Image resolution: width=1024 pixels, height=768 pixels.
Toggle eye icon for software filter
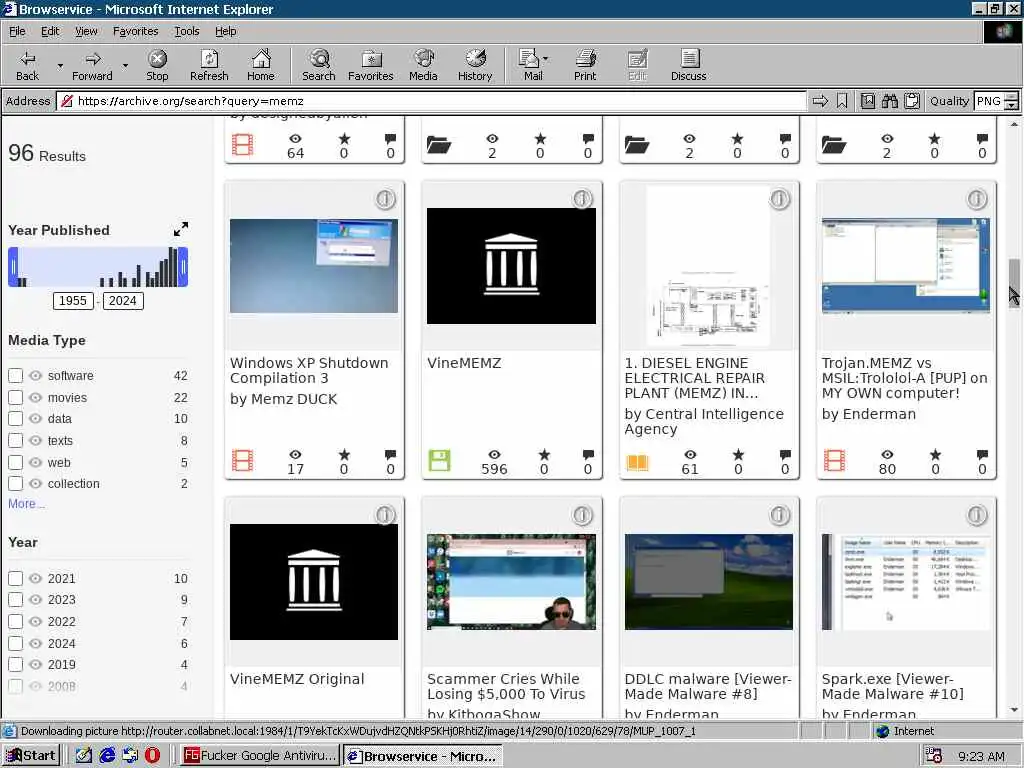tap(36, 376)
